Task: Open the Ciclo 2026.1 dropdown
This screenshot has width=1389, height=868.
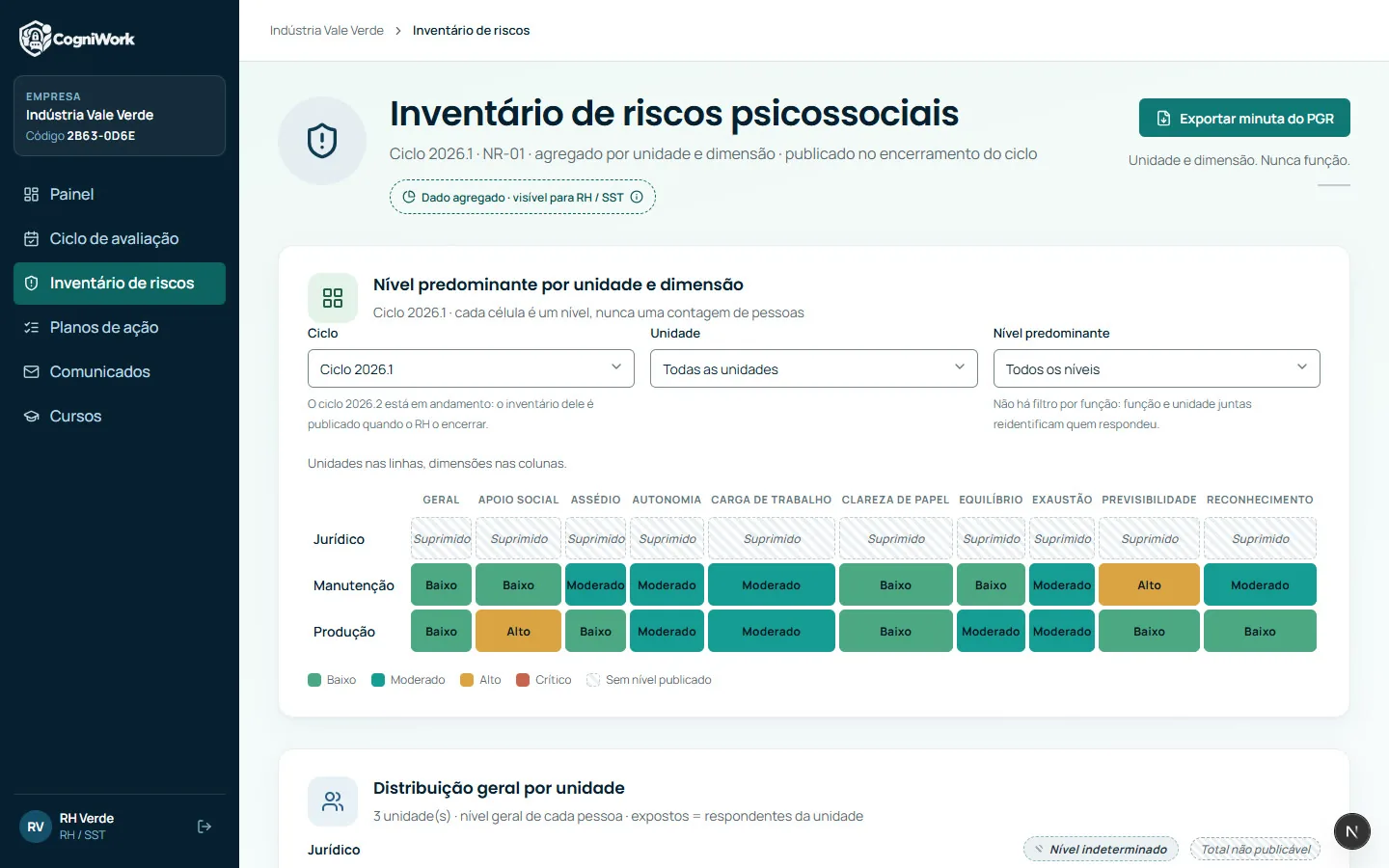Action: 471,368
